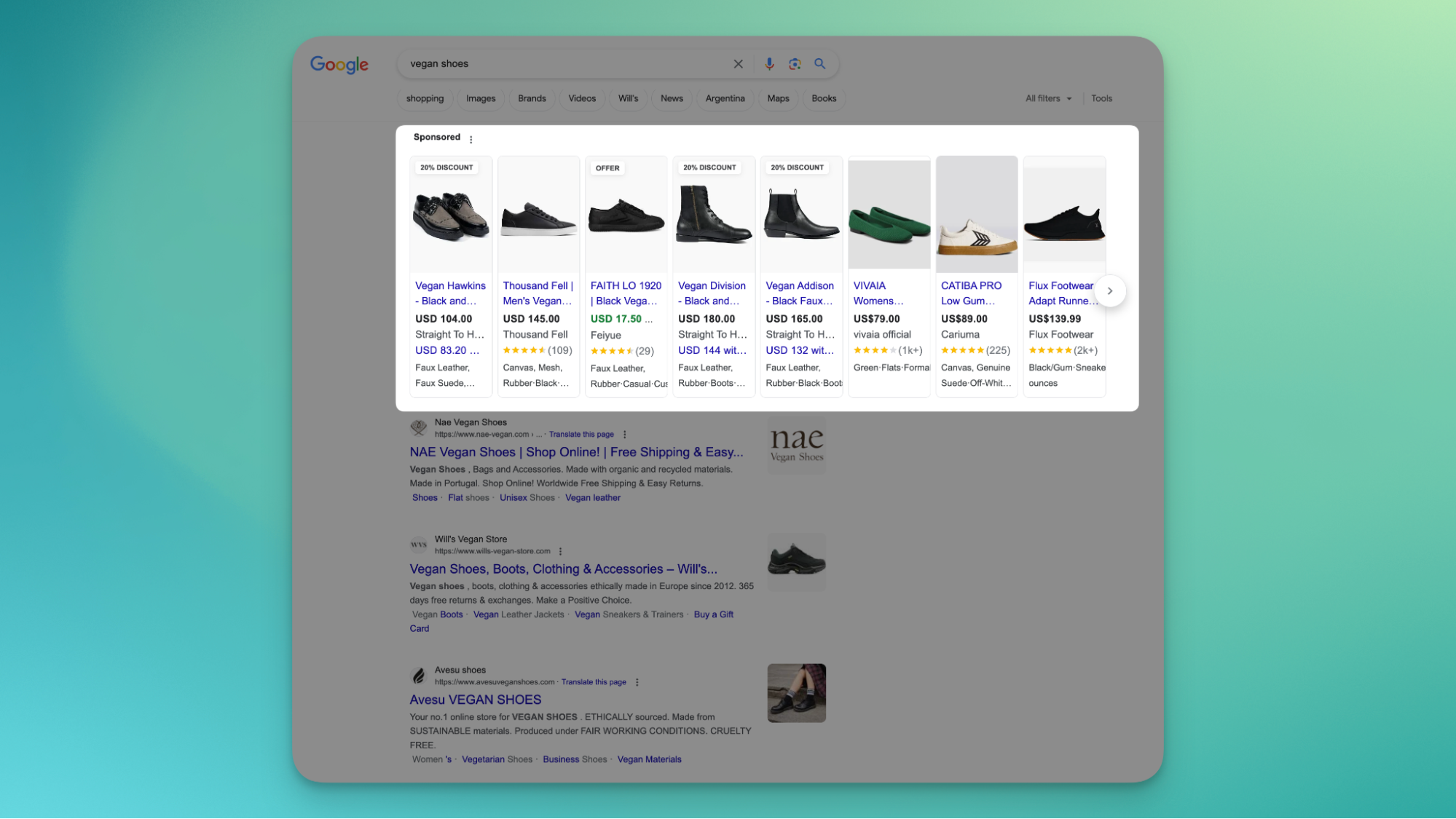Switch to the Images filter chip

(481, 99)
